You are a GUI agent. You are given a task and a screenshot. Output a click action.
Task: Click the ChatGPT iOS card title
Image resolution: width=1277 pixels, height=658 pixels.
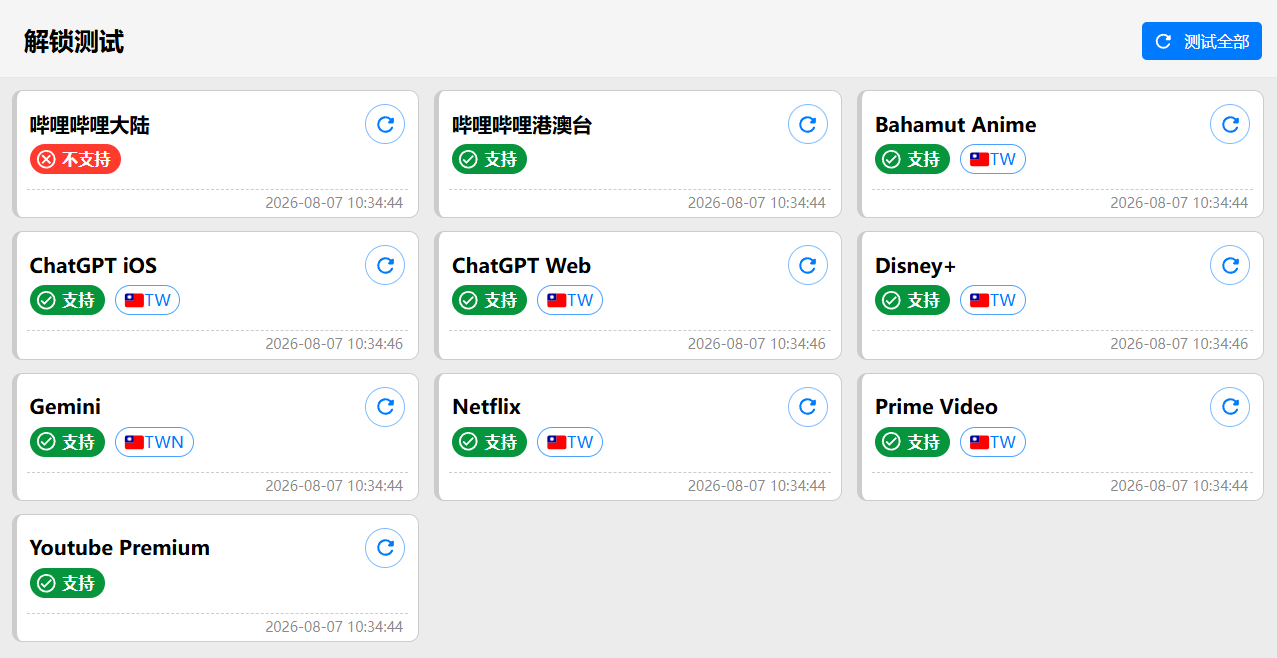(x=93, y=266)
